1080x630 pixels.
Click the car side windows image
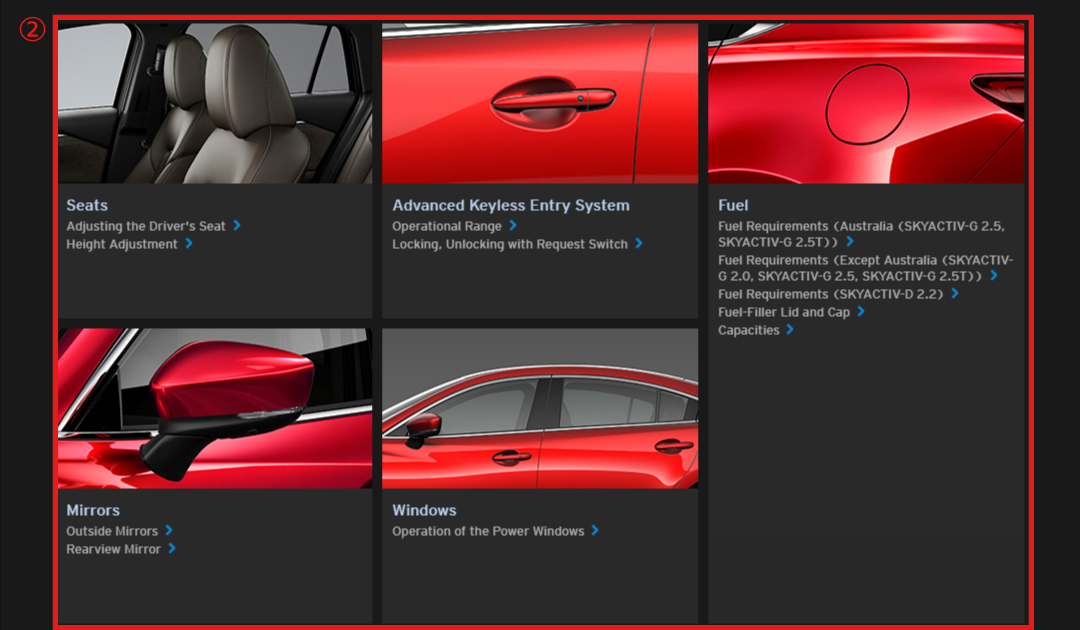540,408
